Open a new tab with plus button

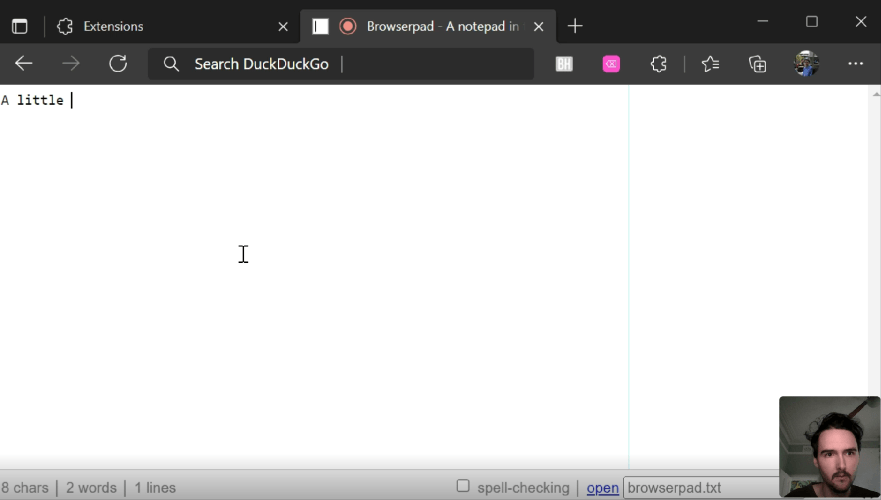575,26
